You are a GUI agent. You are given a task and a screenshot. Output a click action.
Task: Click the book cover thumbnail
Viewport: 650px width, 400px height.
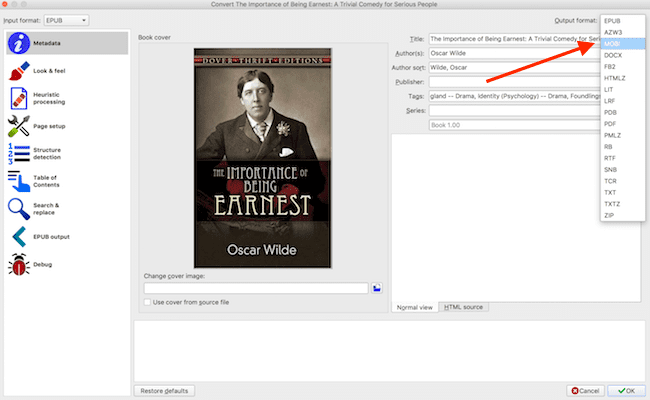pyautogui.click(x=263, y=158)
